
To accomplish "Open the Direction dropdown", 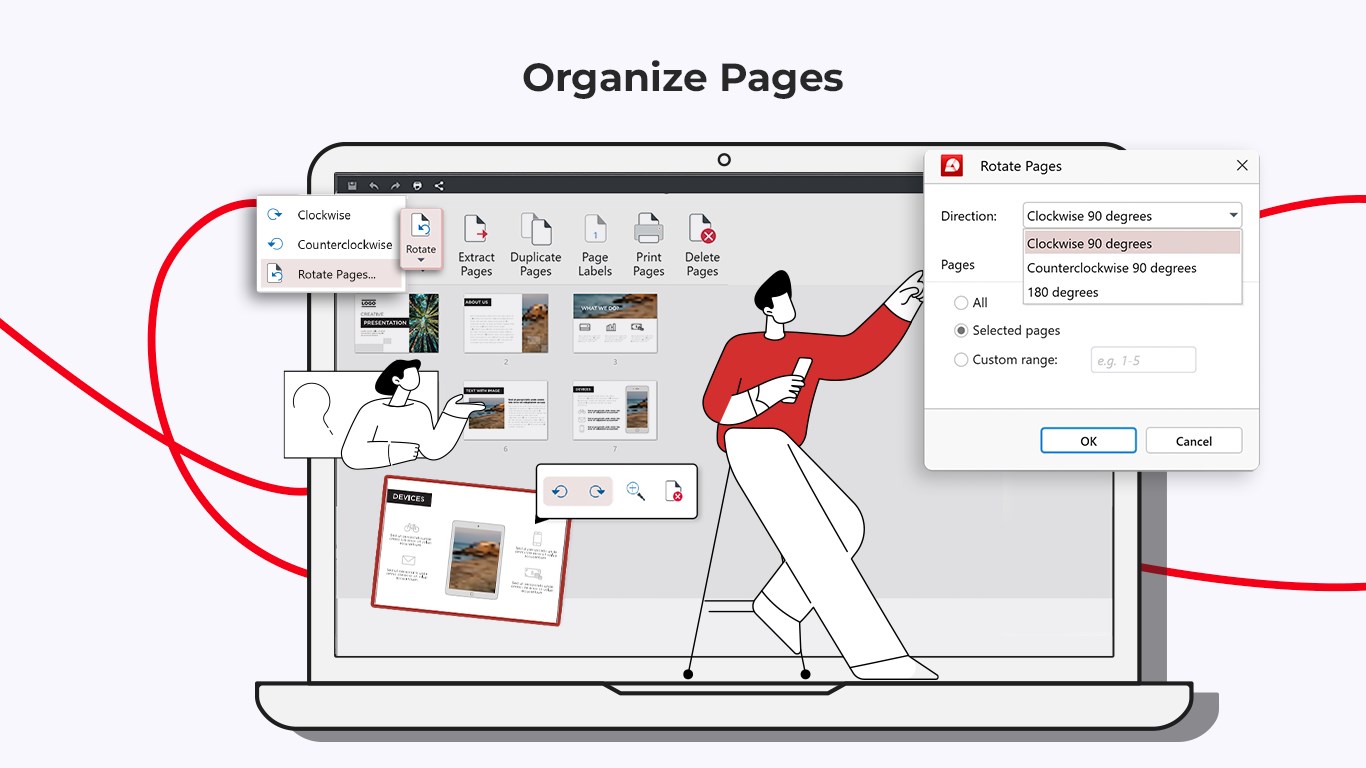I will click(1232, 215).
